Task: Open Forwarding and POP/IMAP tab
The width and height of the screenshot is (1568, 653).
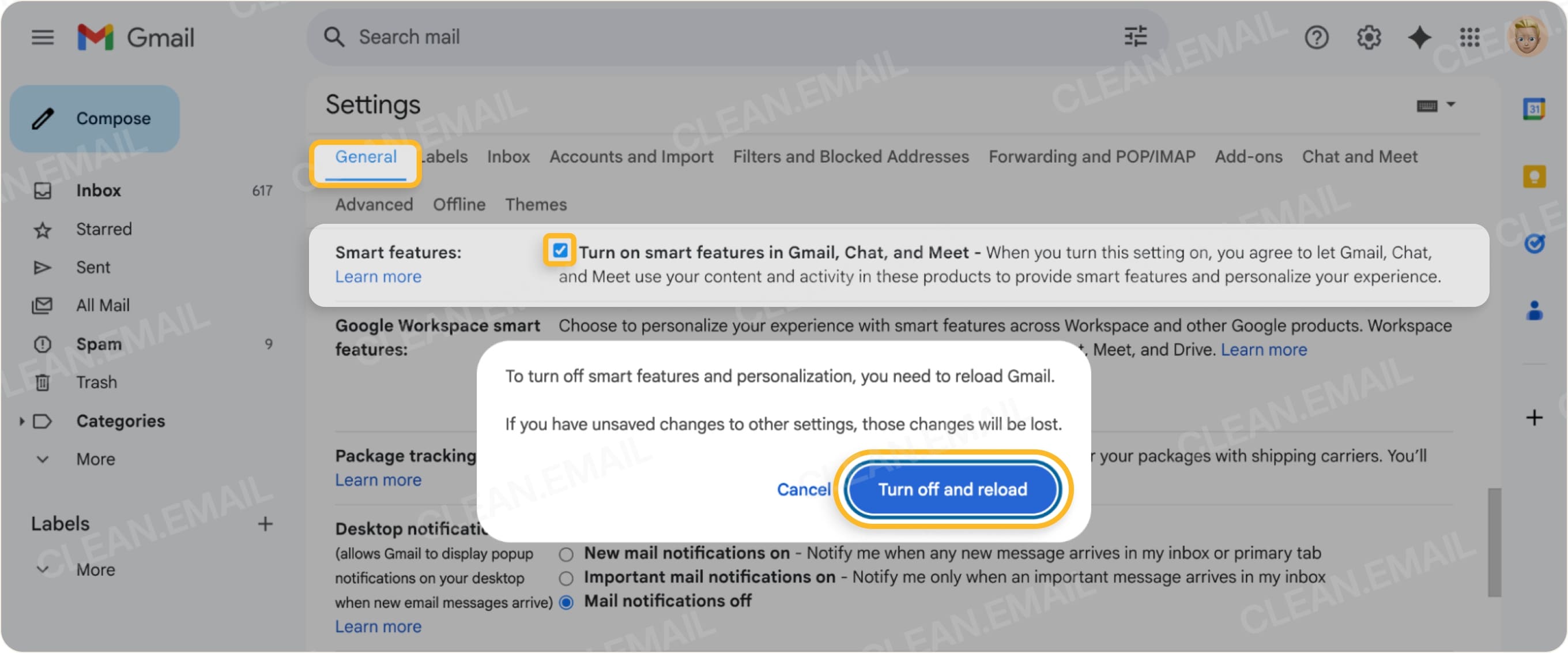Action: [1091, 156]
